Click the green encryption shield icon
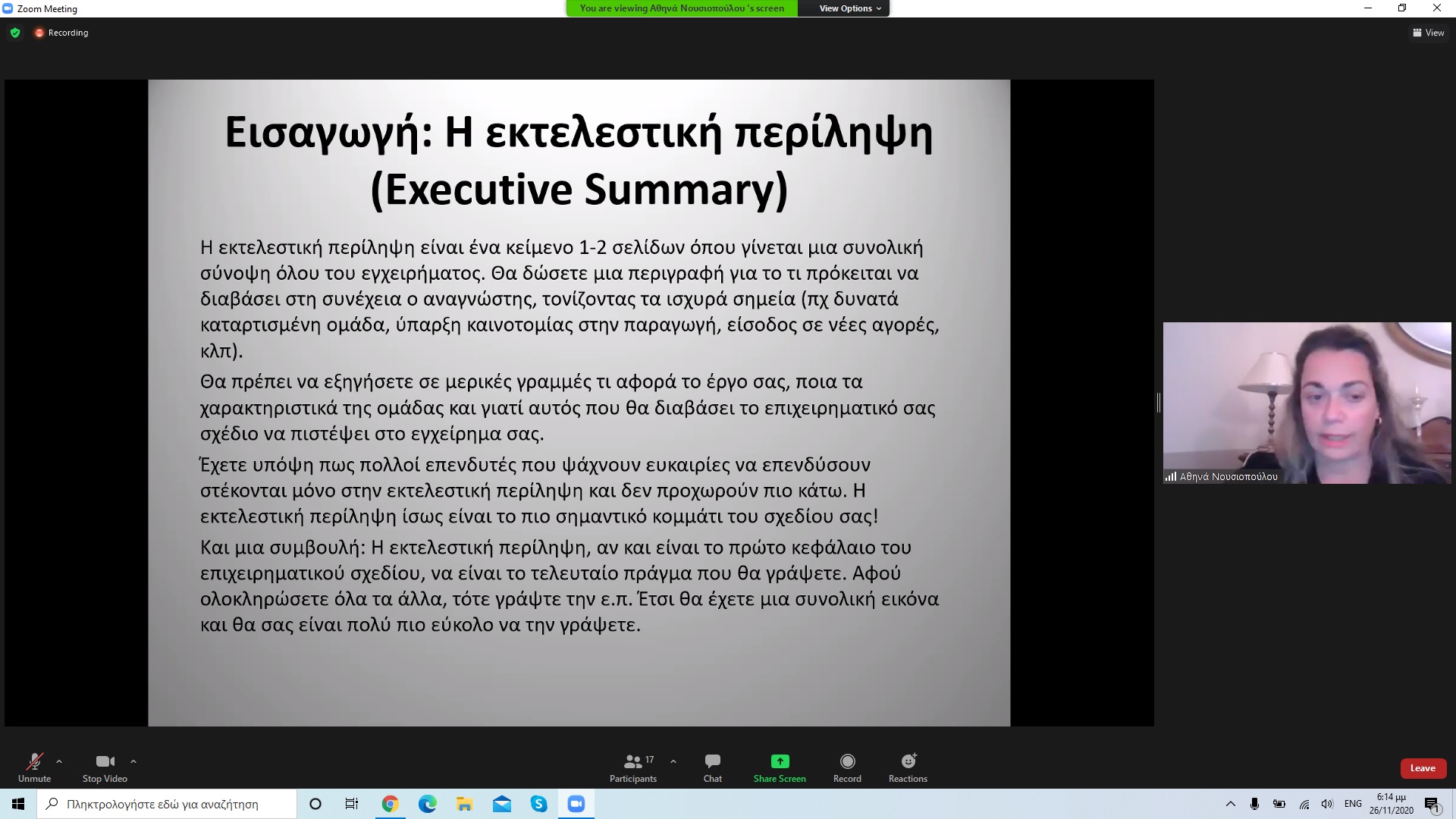The height and width of the screenshot is (819, 1456). (15, 33)
